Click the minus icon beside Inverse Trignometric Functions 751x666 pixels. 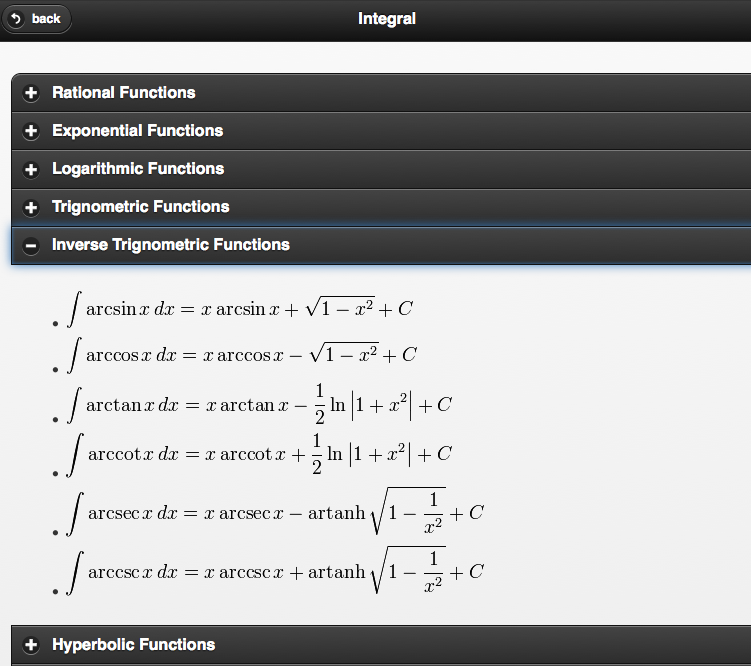pyautogui.click(x=31, y=245)
